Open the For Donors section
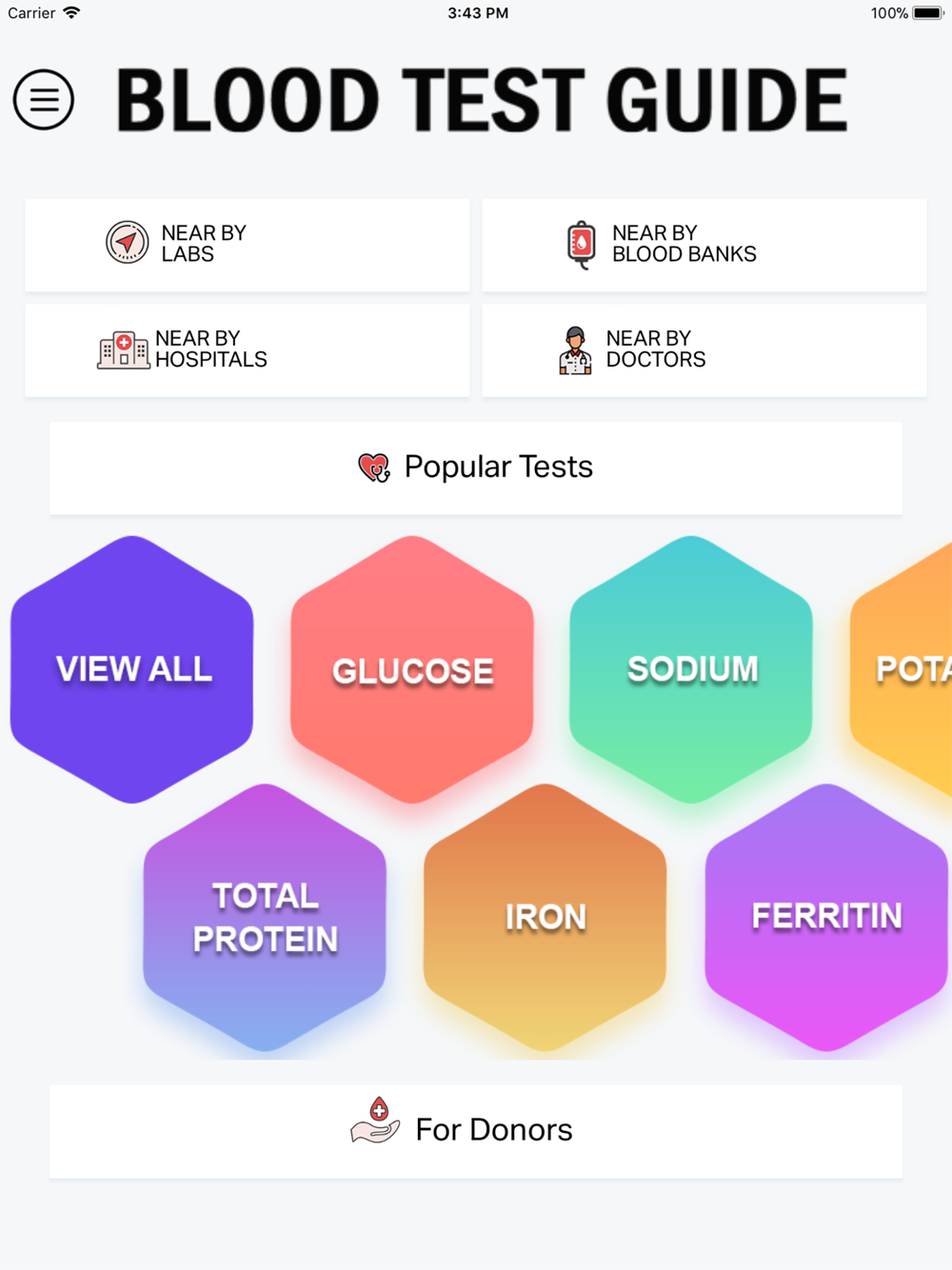The height and width of the screenshot is (1270, 952). [476, 1131]
